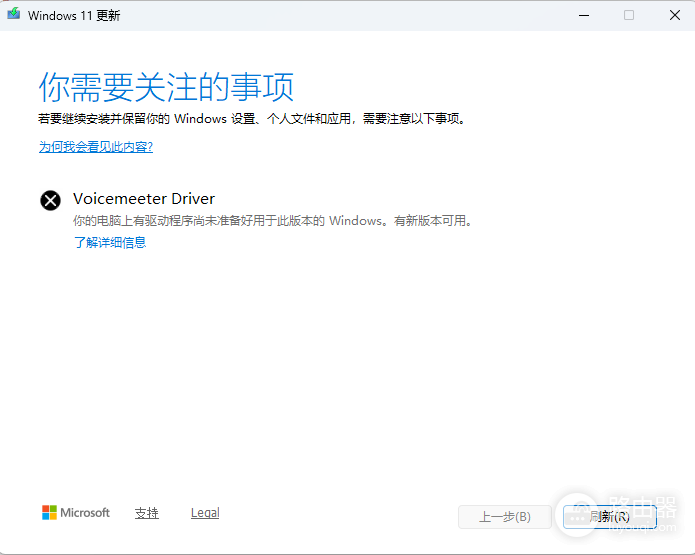Open the 为何我会看见此内容? link
This screenshot has width=695, height=555.
[96, 147]
